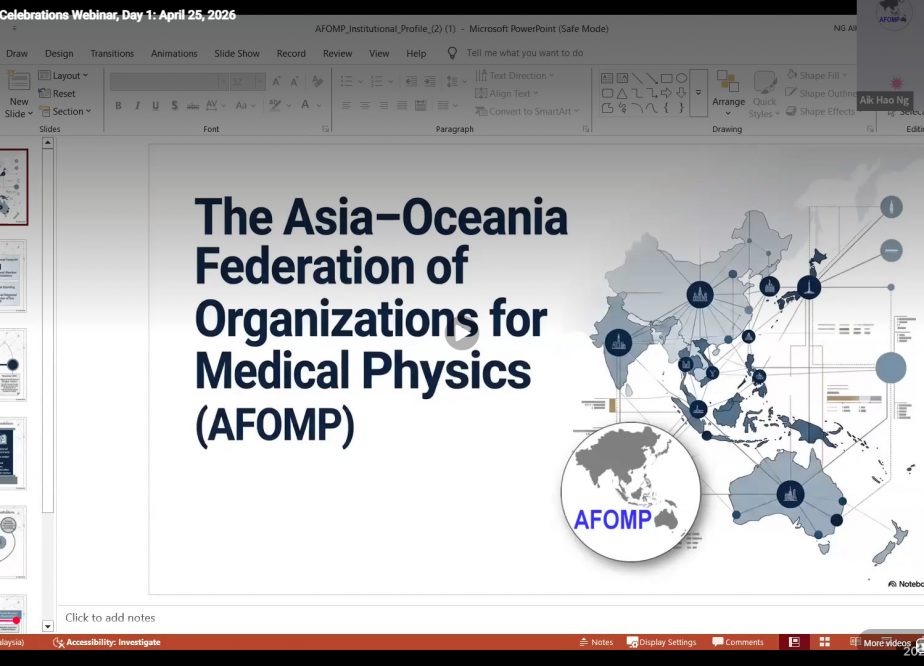Click the Underline formatting icon
Screen dimensions: 924x666
point(155,106)
